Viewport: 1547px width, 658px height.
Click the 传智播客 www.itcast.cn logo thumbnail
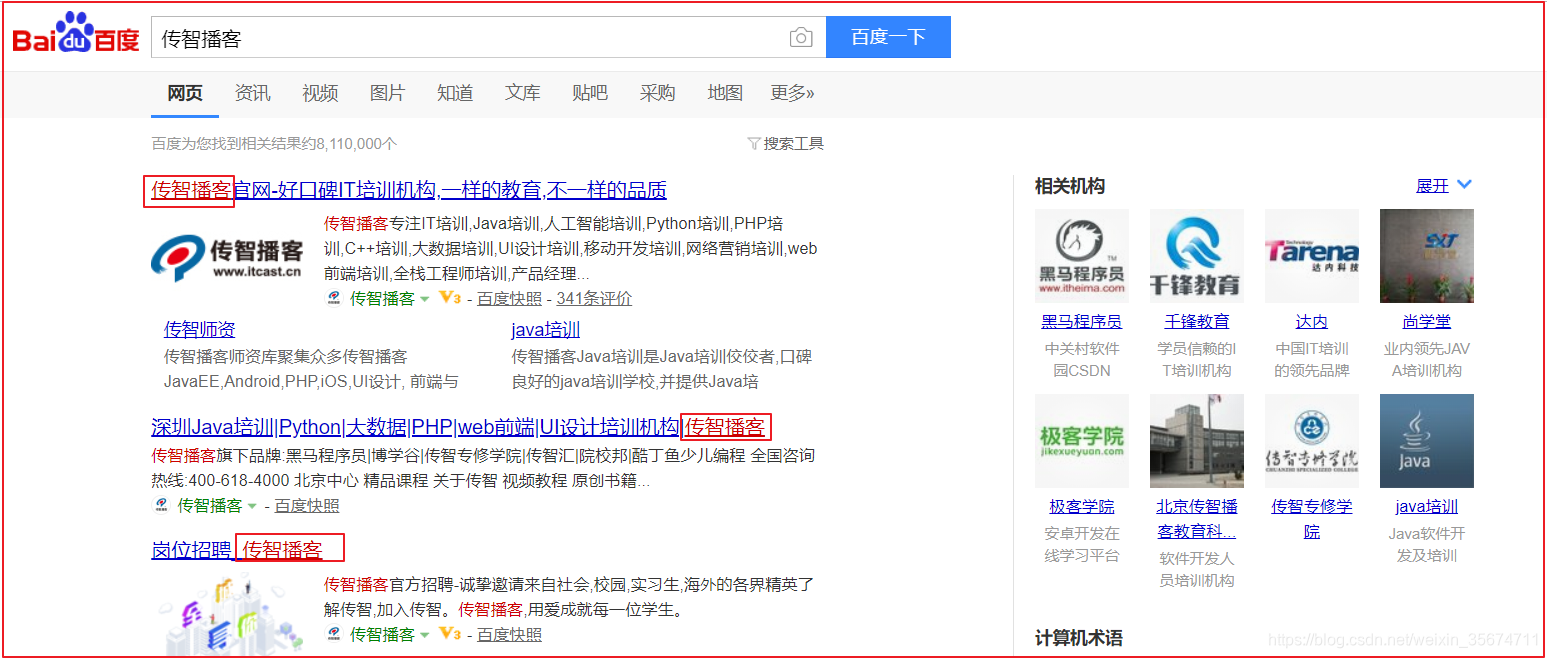click(229, 257)
